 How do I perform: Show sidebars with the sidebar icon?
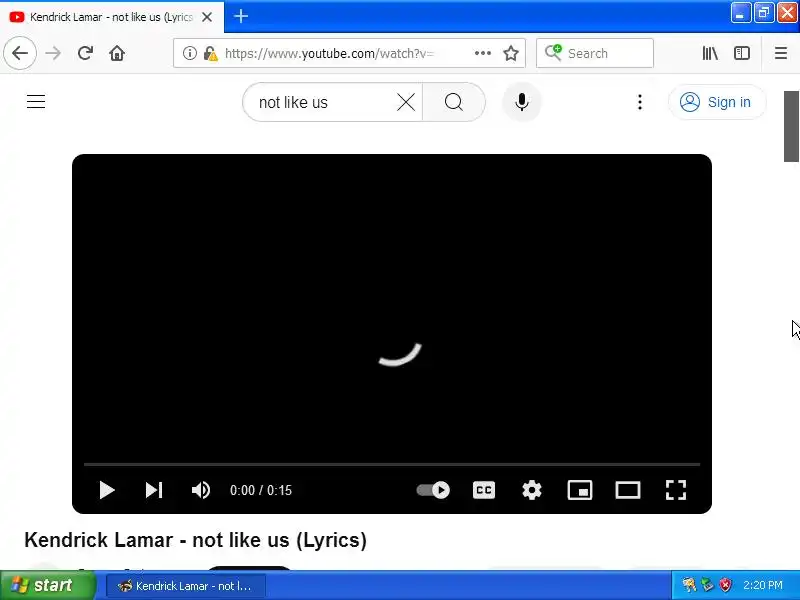[x=741, y=53]
